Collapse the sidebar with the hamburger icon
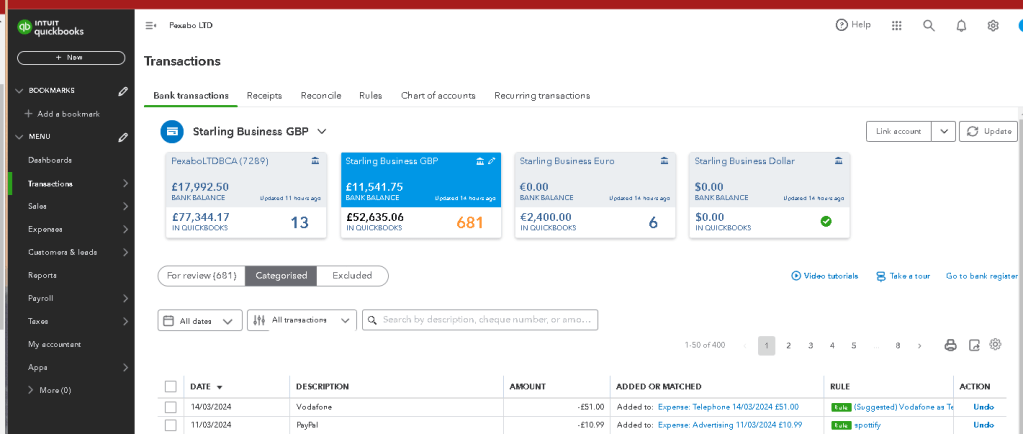 click(151, 25)
